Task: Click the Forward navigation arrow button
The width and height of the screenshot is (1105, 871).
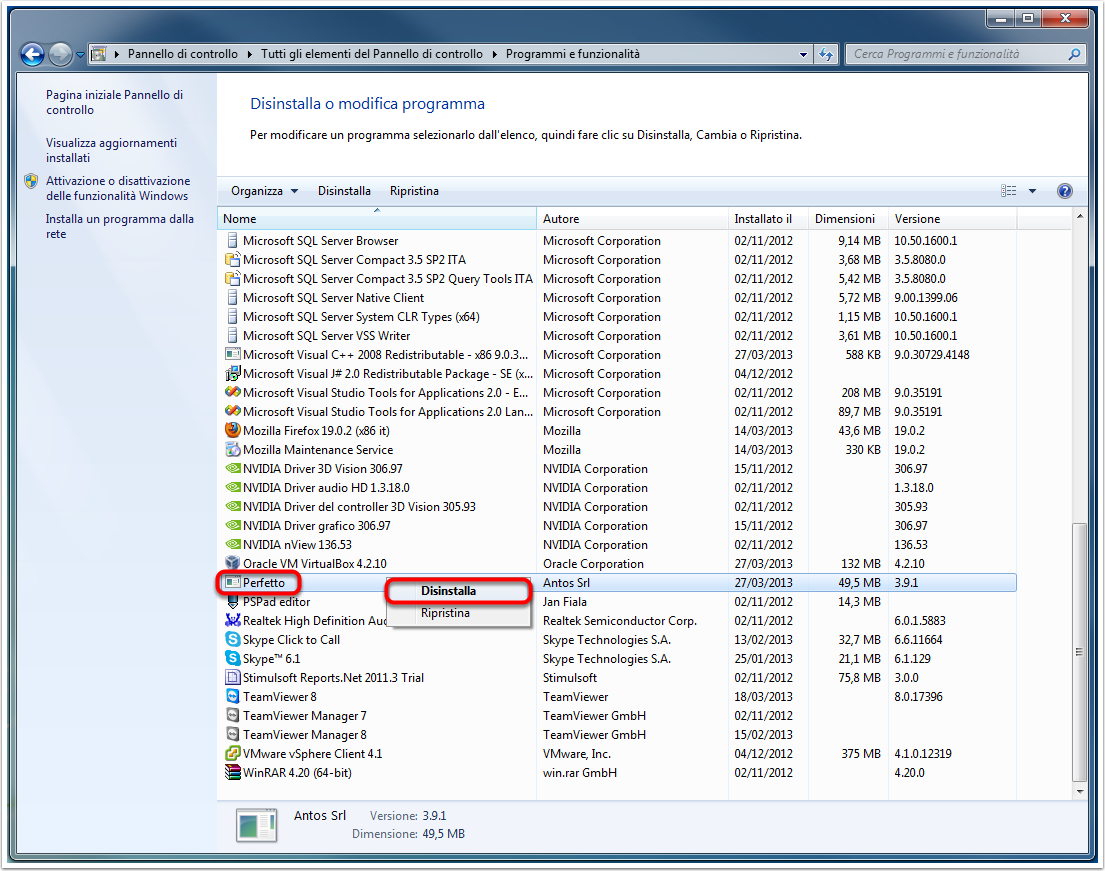Action: pyautogui.click(x=61, y=54)
